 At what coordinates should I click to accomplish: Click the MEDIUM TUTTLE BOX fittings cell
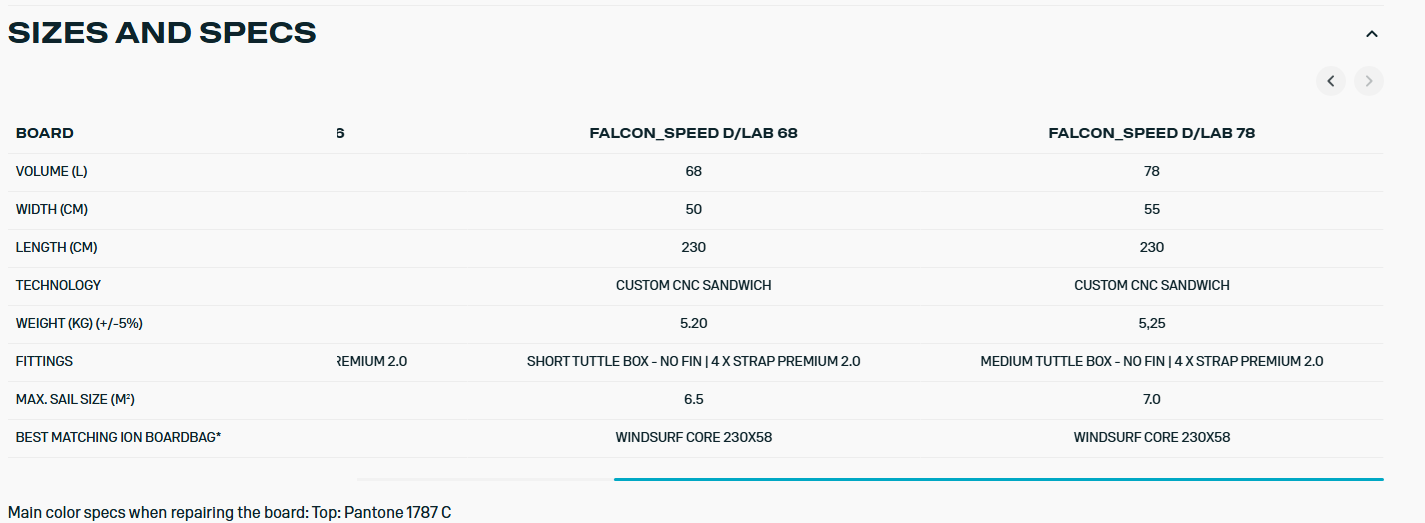pyautogui.click(x=1151, y=361)
